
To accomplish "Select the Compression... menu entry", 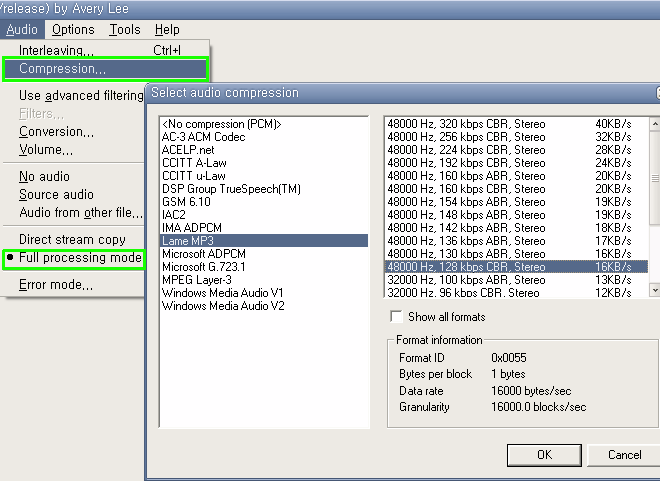I will coord(105,69).
